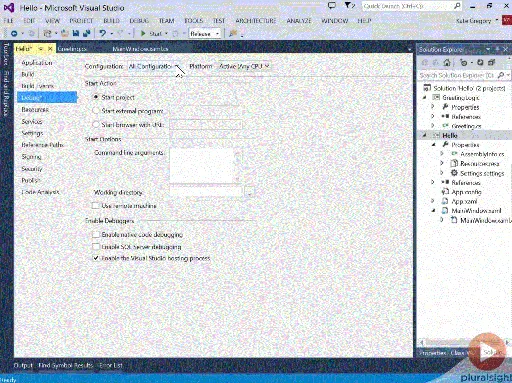Open the signed-in account name dropdown

pyautogui.click(x=477, y=21)
